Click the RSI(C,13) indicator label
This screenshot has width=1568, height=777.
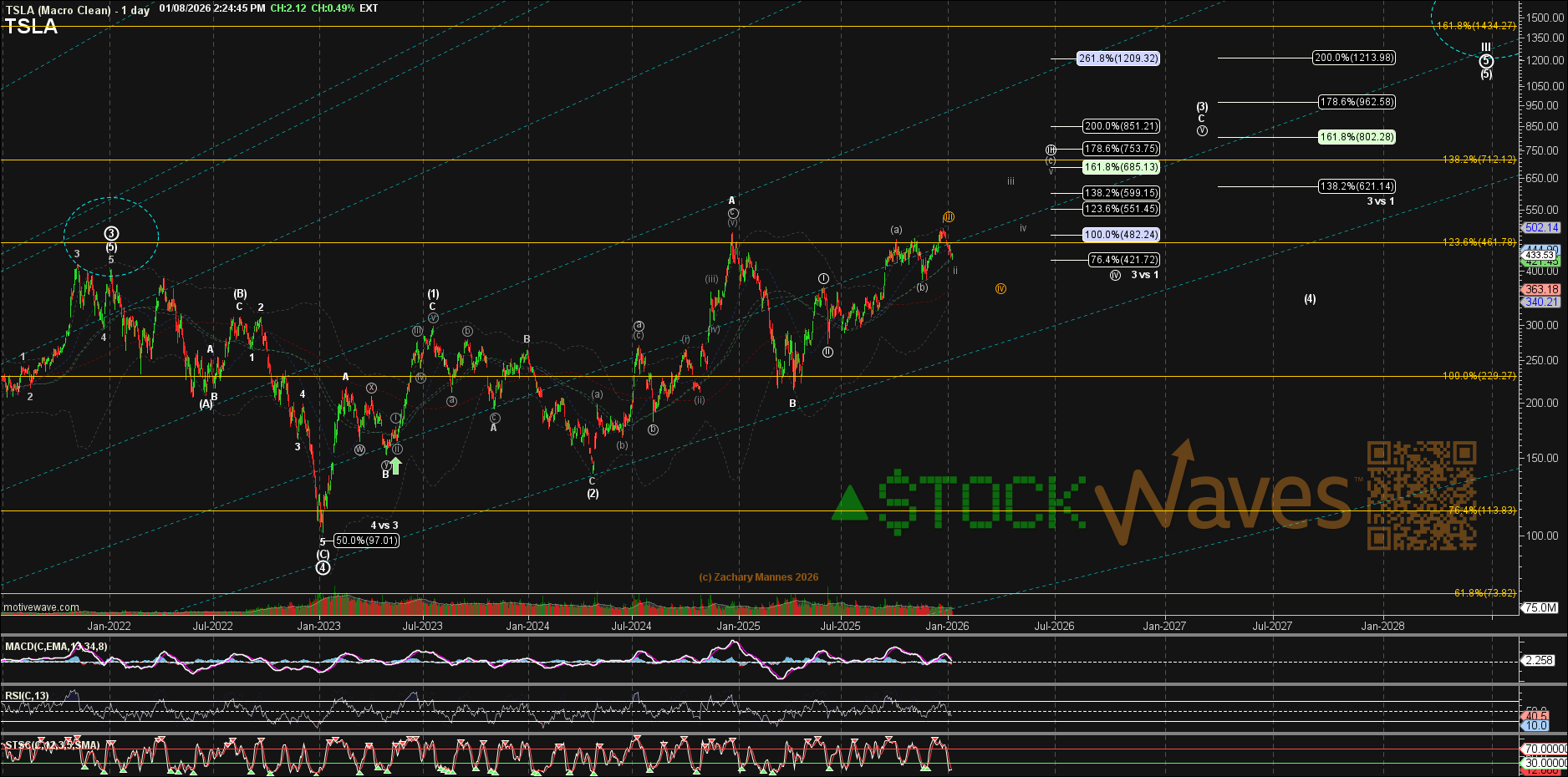tap(27, 696)
